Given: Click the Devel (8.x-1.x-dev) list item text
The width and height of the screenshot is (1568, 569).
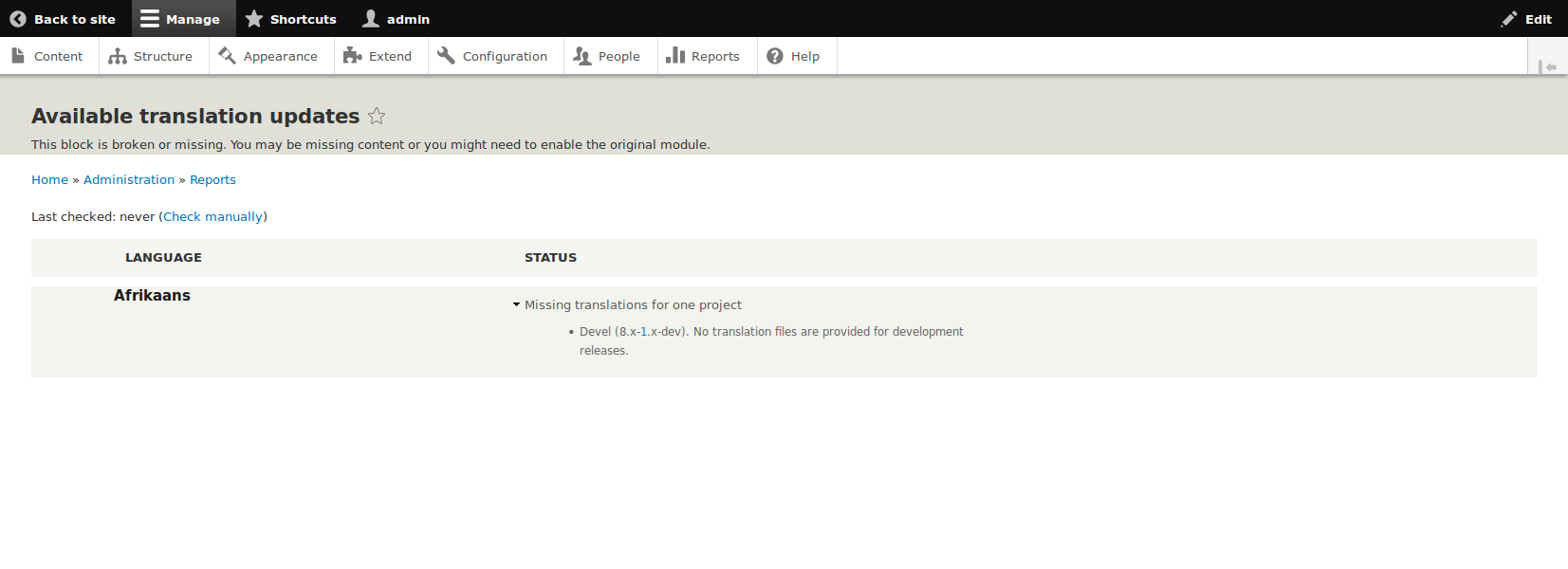Looking at the screenshot, I should click(x=771, y=340).
